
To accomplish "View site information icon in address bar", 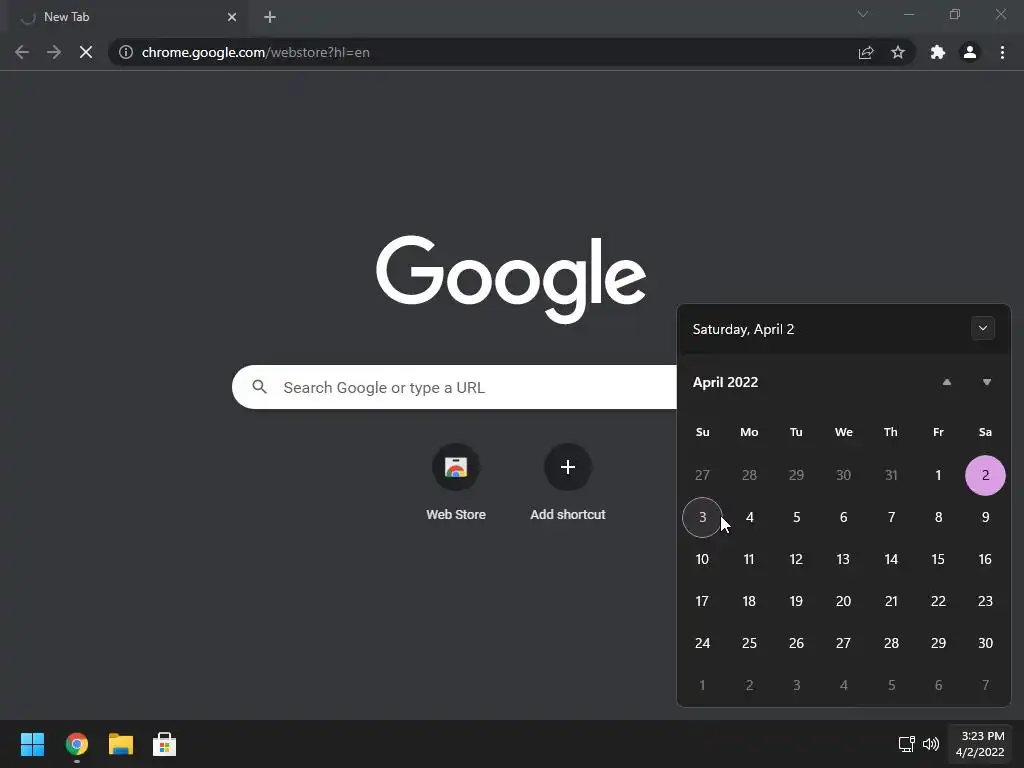I will (126, 52).
